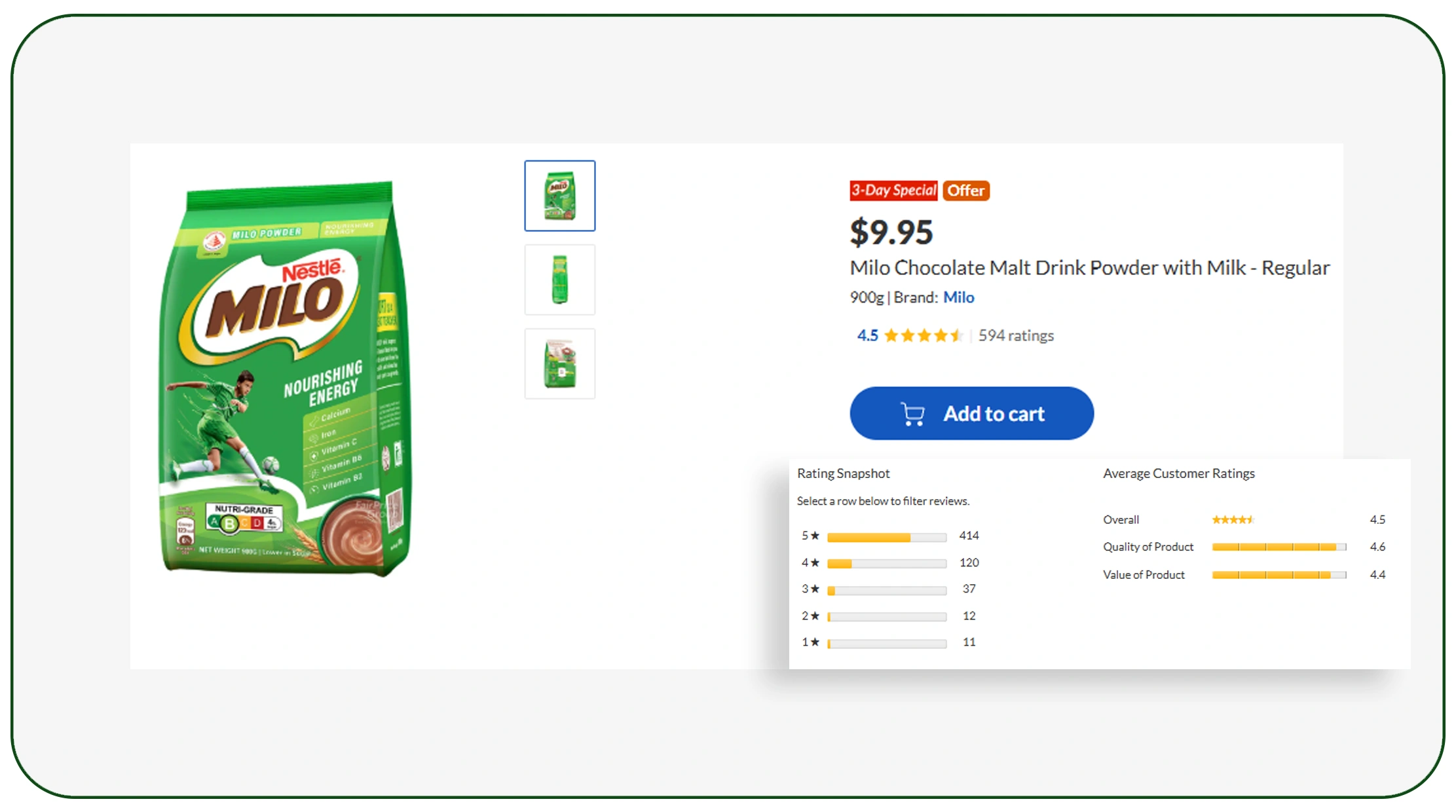Filter reviews by 2 star row

pyautogui.click(x=887, y=616)
